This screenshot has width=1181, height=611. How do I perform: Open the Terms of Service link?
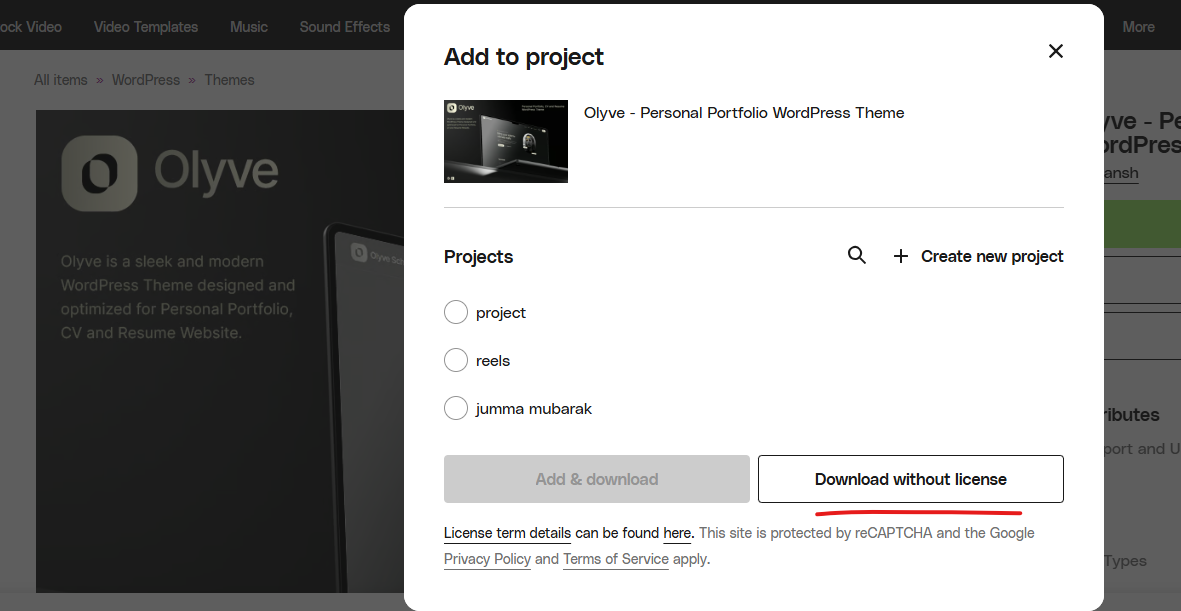615,559
